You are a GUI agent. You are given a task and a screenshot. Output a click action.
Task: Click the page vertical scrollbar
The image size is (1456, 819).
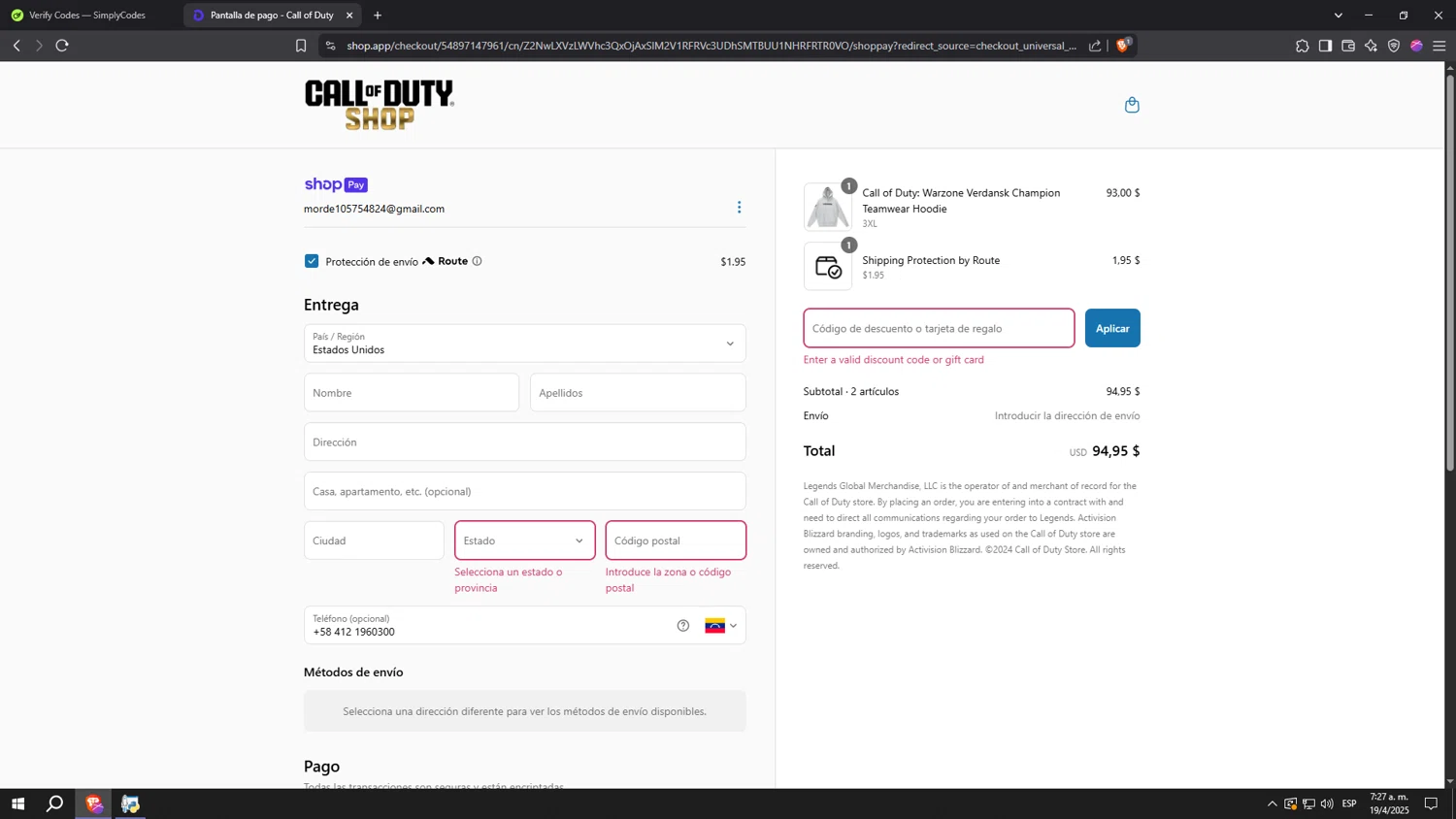click(x=1450, y=272)
